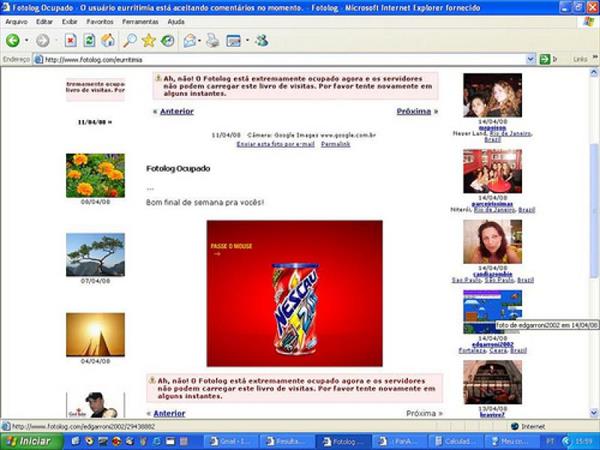The height and width of the screenshot is (450, 600).
Task: Open the Ferramentas menu
Action: coord(140,21)
